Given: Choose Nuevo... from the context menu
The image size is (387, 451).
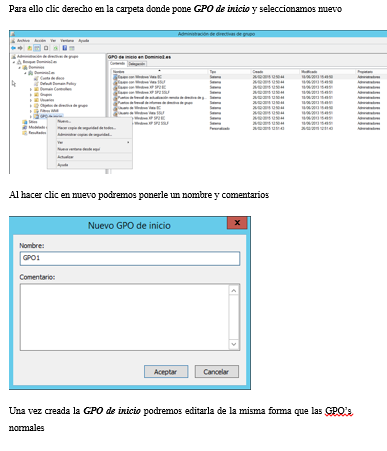Looking at the screenshot, I should click(90, 121).
